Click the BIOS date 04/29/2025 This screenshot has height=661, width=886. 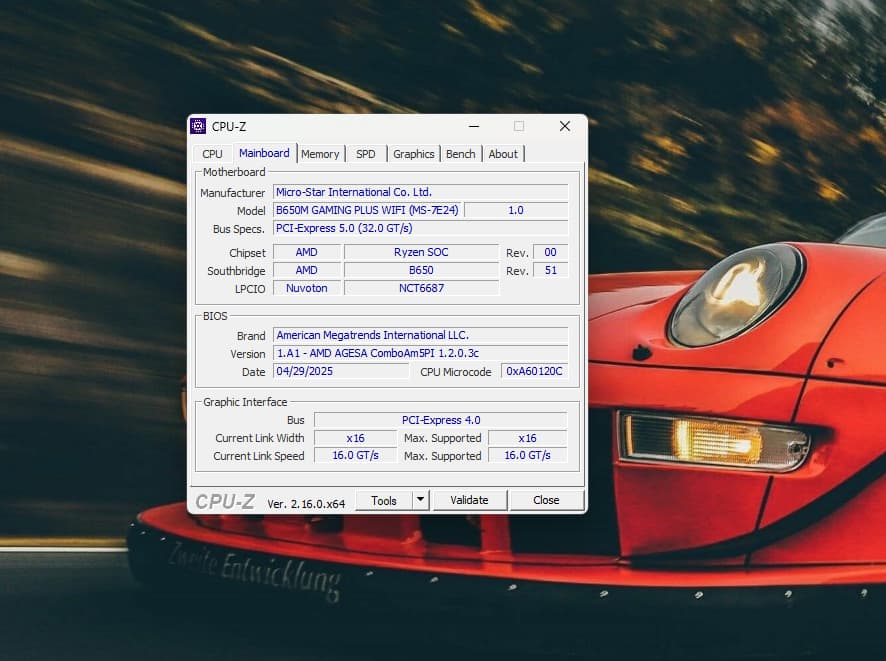341,371
